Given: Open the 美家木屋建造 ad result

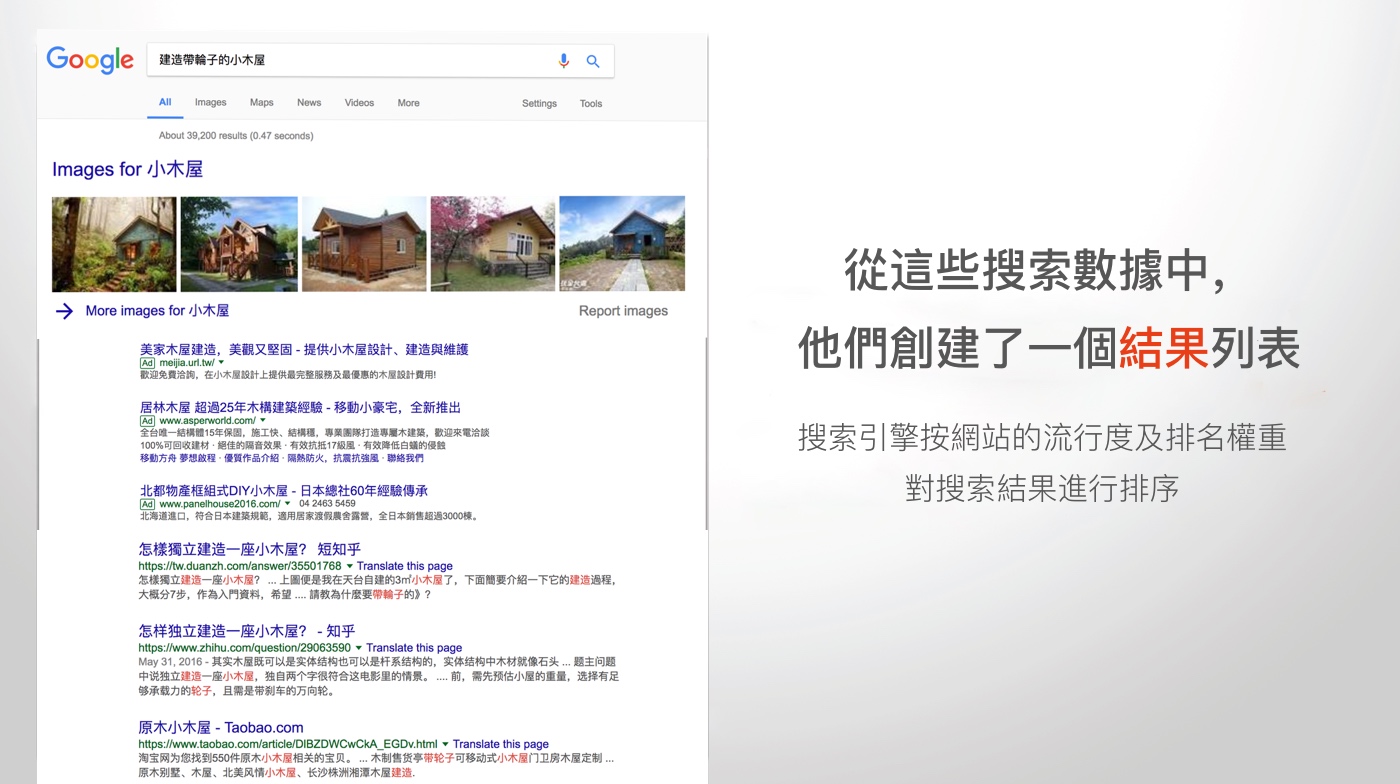Looking at the screenshot, I should pos(304,349).
